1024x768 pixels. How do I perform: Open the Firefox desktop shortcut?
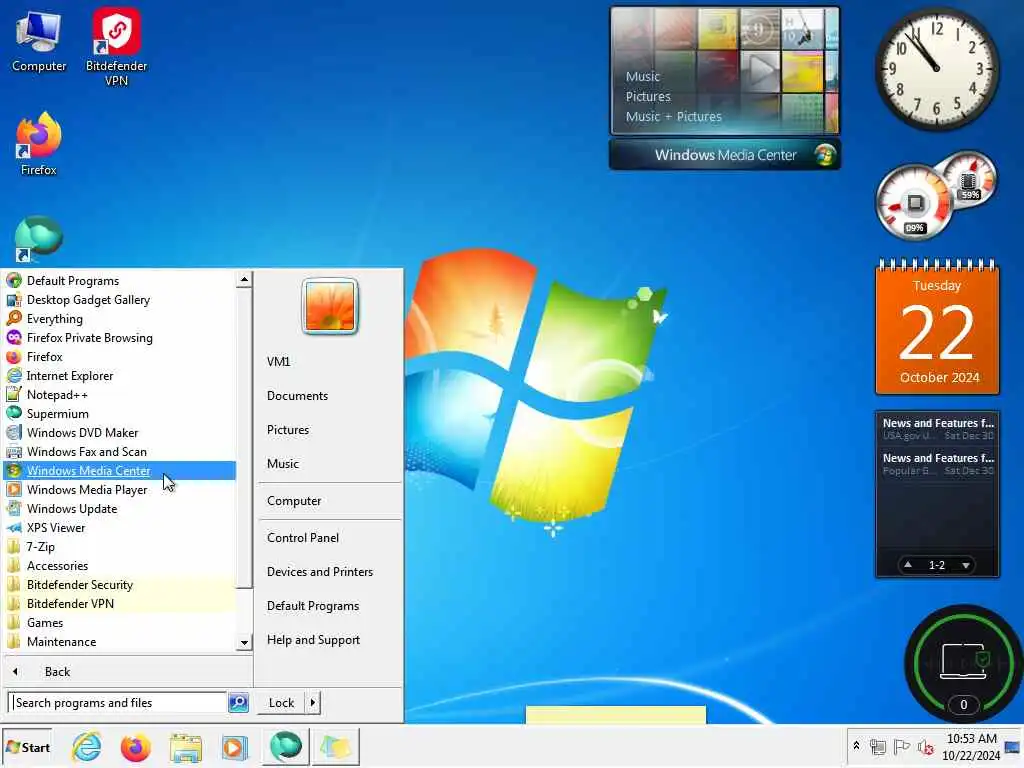[39, 144]
